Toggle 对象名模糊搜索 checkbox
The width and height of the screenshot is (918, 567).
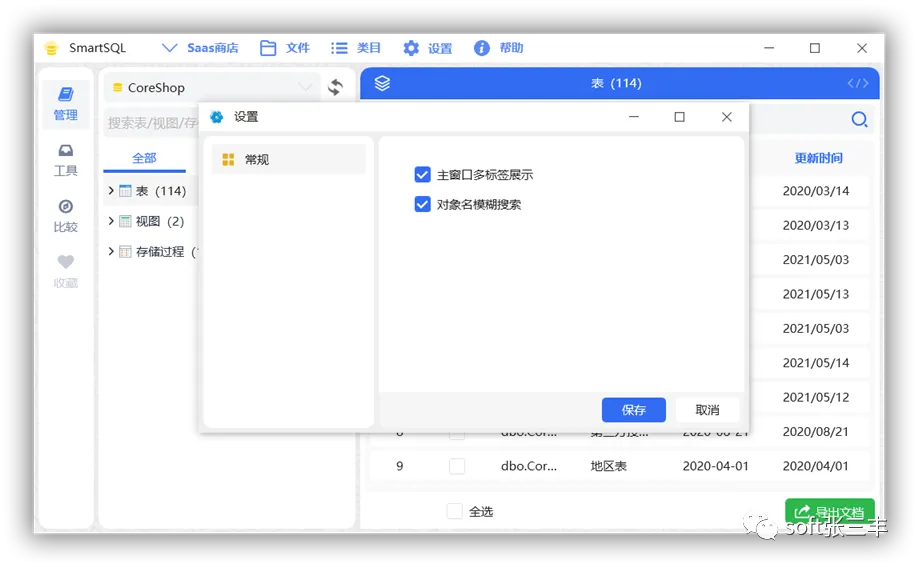[422, 204]
